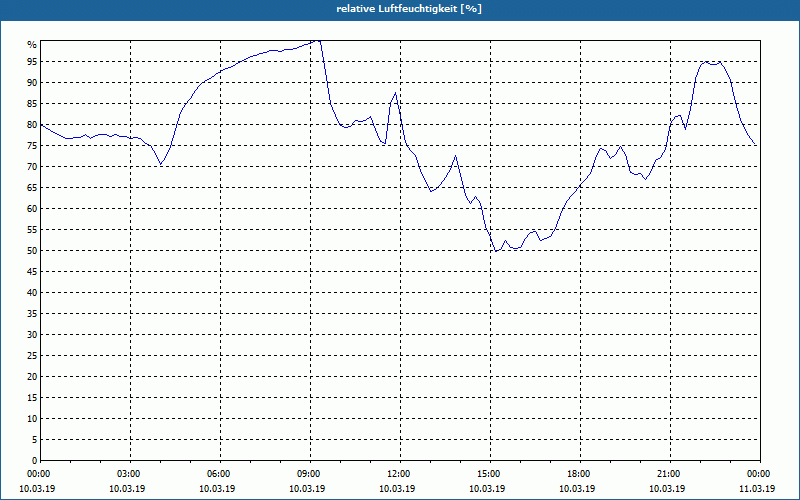Click the 45 humidity axis label
Image resolution: width=800 pixels, height=500 pixels.
32,271
